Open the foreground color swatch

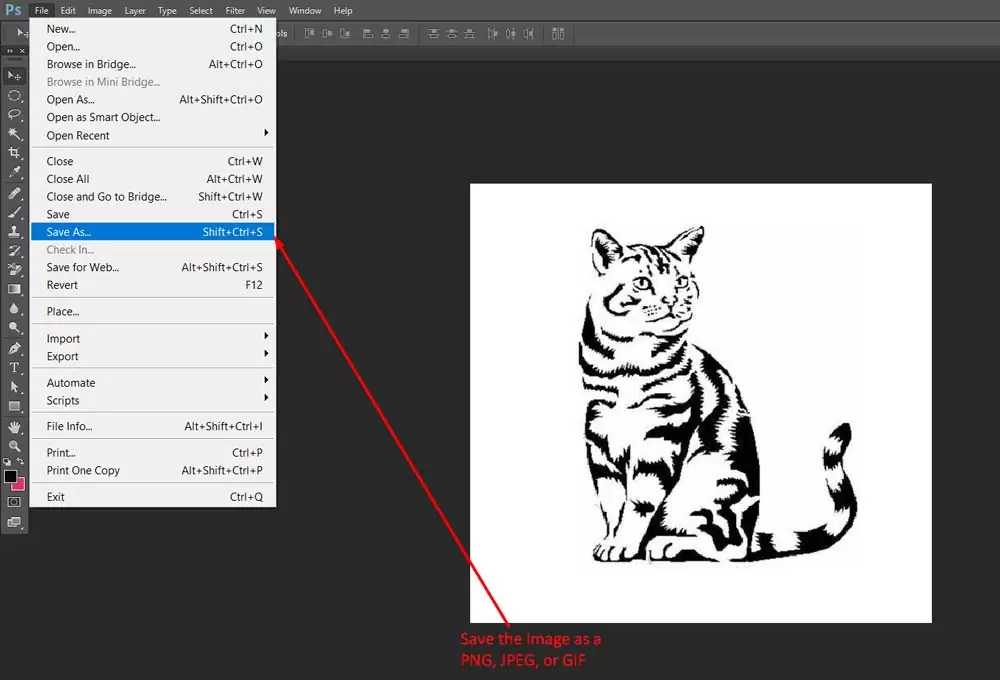[10, 477]
